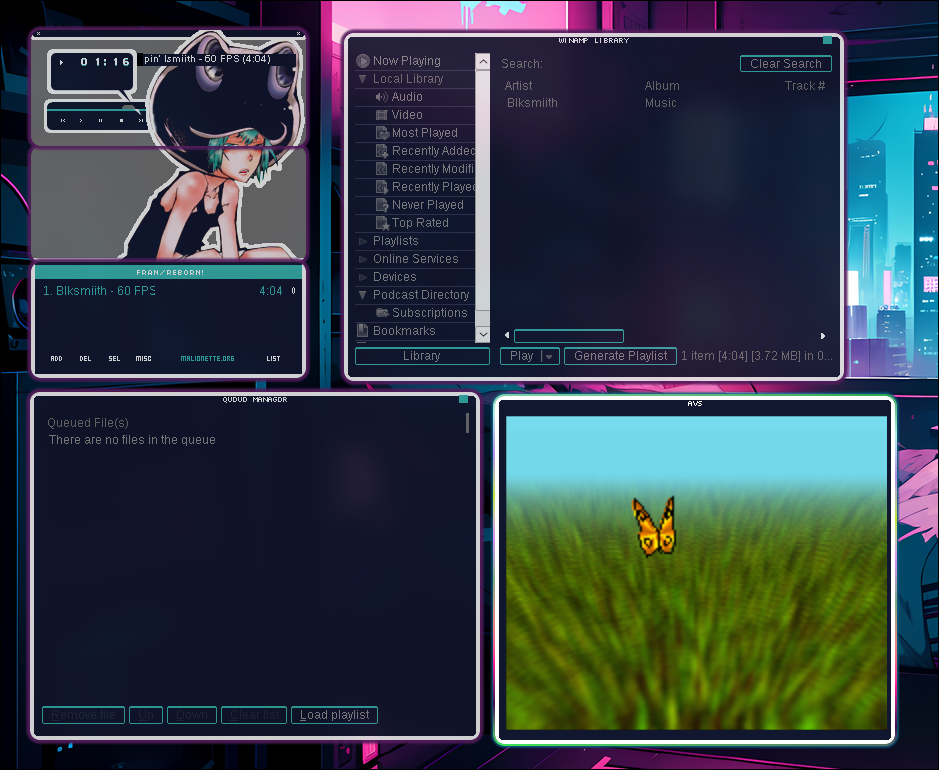The image size is (939, 770).
Task: Click the 4:04 duration in playlist
Action: click(271, 291)
